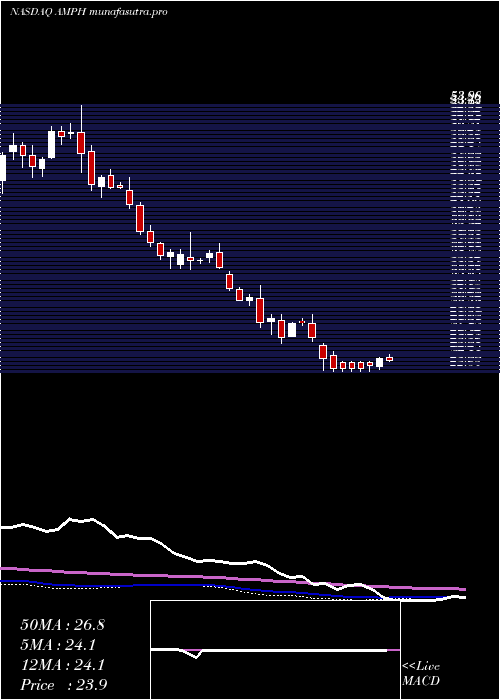
Task: Click the 50MA : 26.8 value
Action: tap(62, 625)
